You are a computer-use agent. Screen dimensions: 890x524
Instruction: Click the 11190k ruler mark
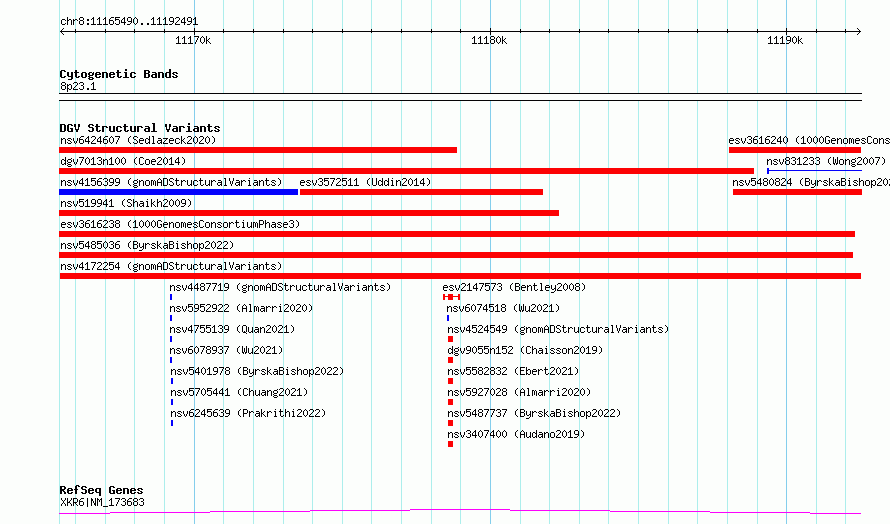[x=785, y=40]
